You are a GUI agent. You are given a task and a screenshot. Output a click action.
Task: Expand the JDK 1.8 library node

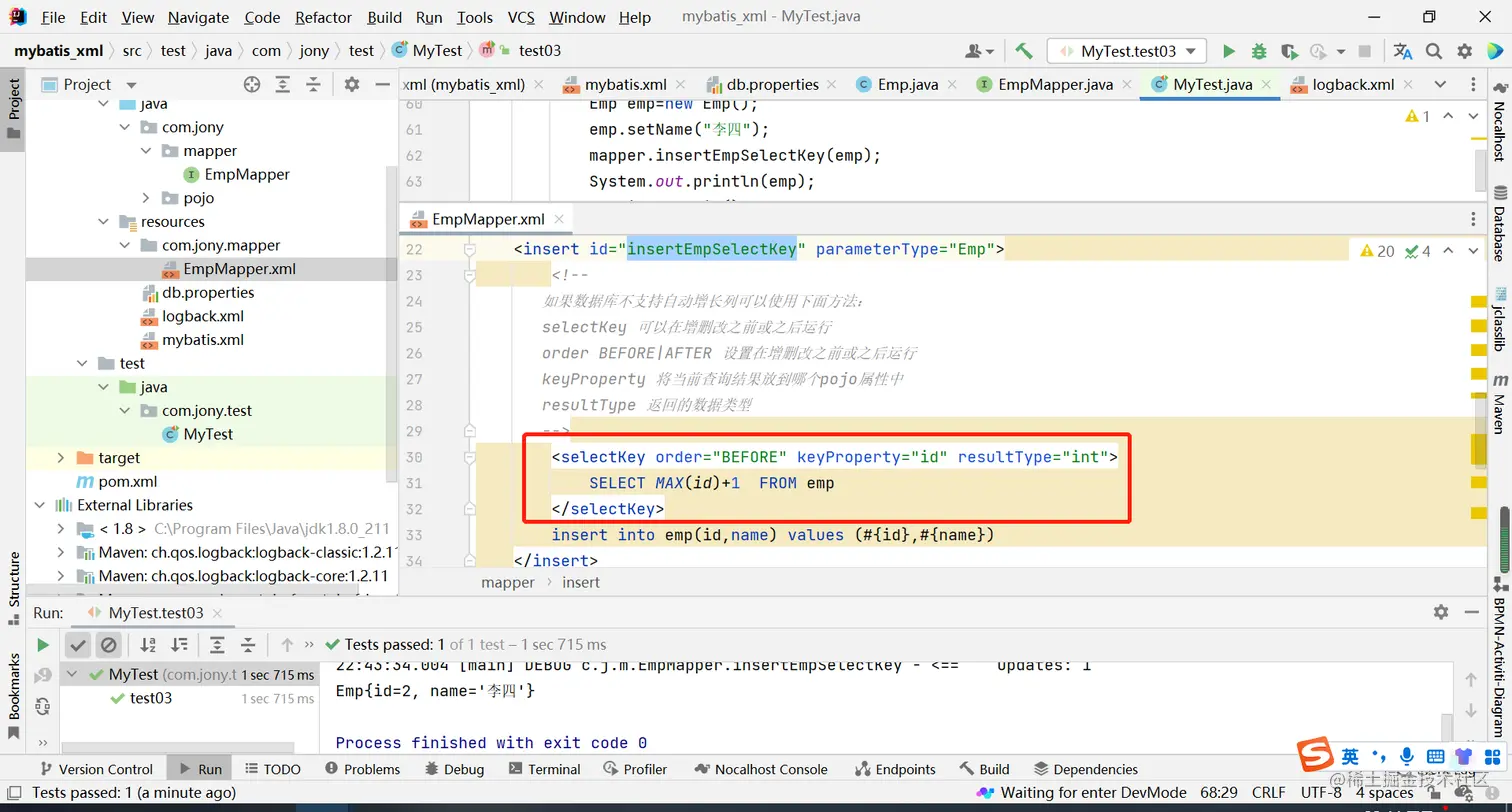(x=61, y=529)
